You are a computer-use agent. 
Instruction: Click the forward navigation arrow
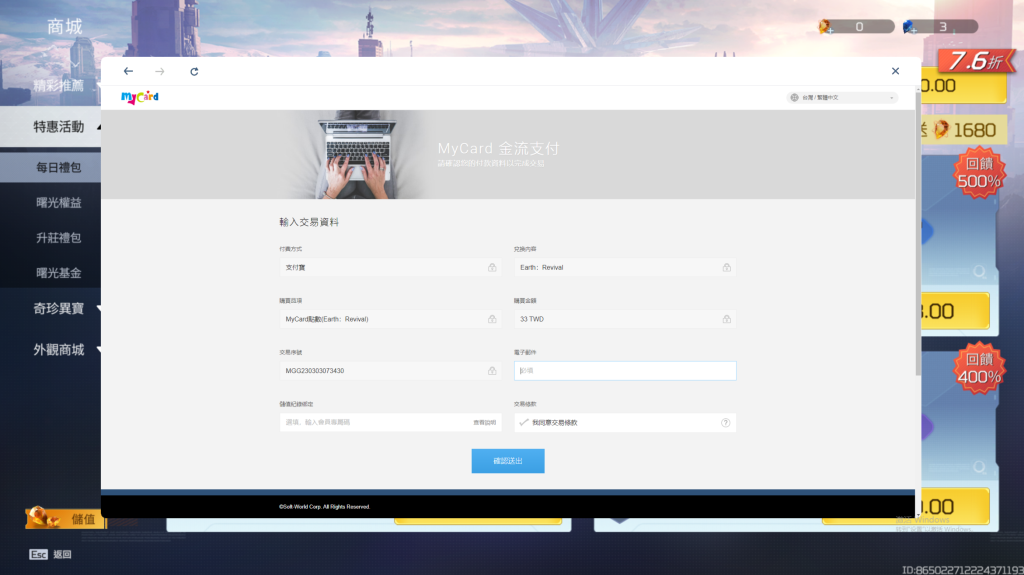point(160,71)
